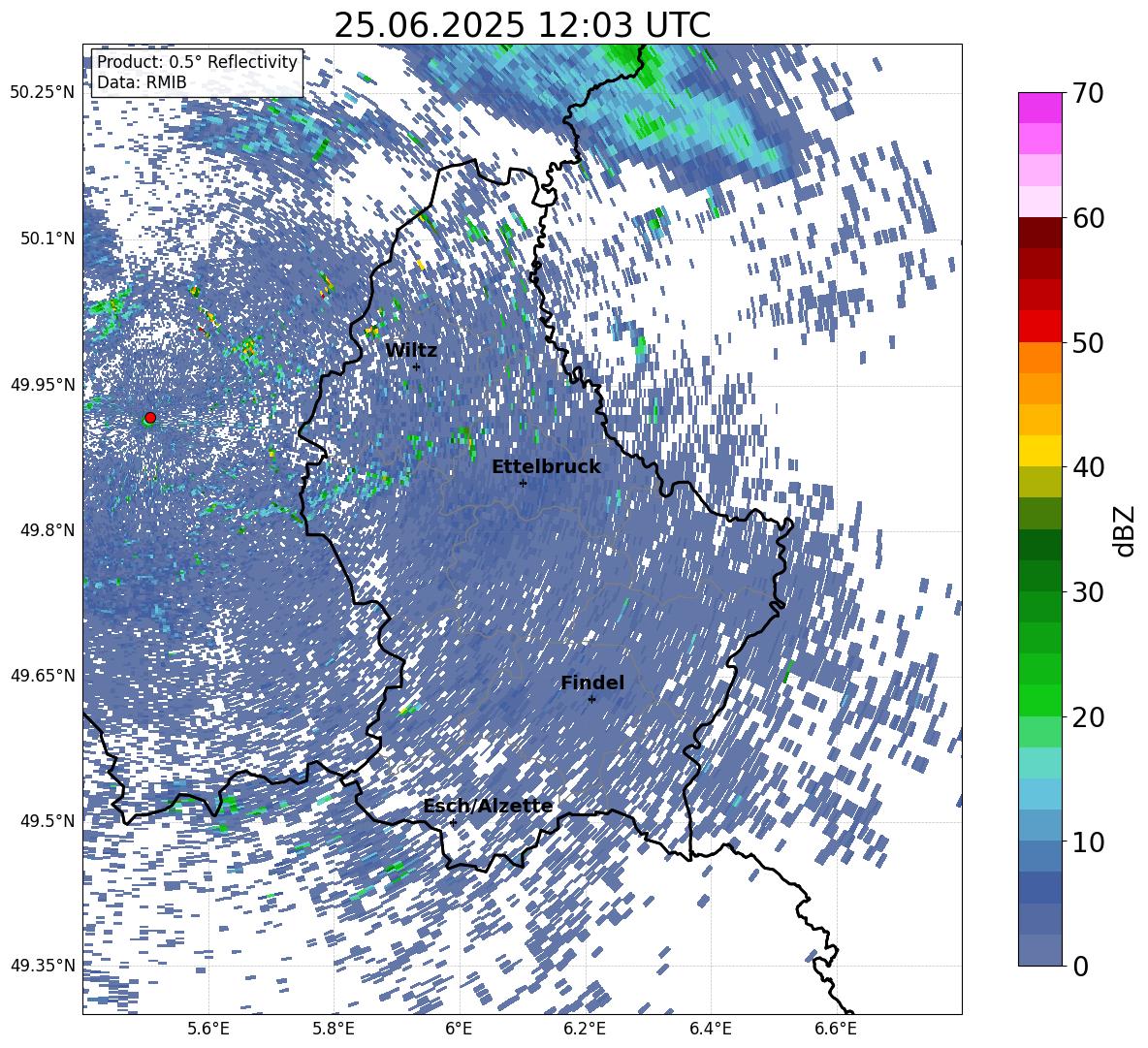Click the 49.35°N latitude label
The width and height of the screenshot is (1148, 1048).
coord(43,966)
